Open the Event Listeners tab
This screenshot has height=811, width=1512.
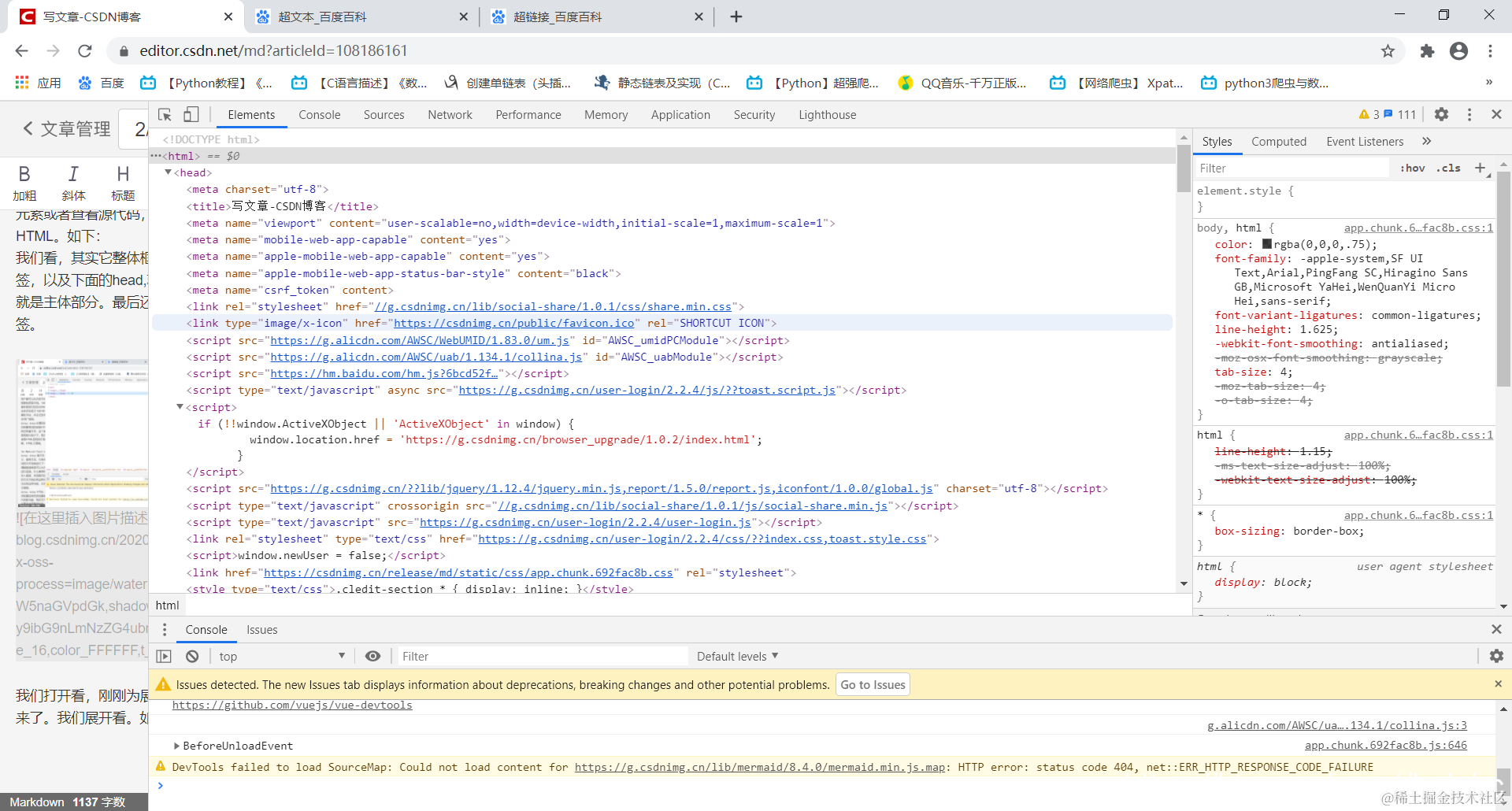click(x=1365, y=141)
